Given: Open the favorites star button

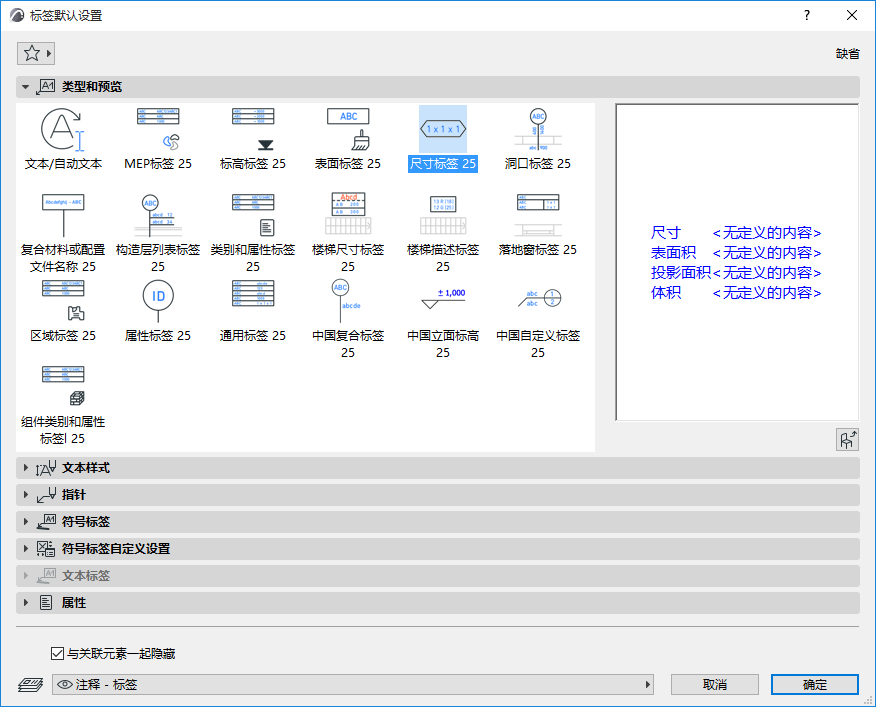Looking at the screenshot, I should tap(36, 54).
